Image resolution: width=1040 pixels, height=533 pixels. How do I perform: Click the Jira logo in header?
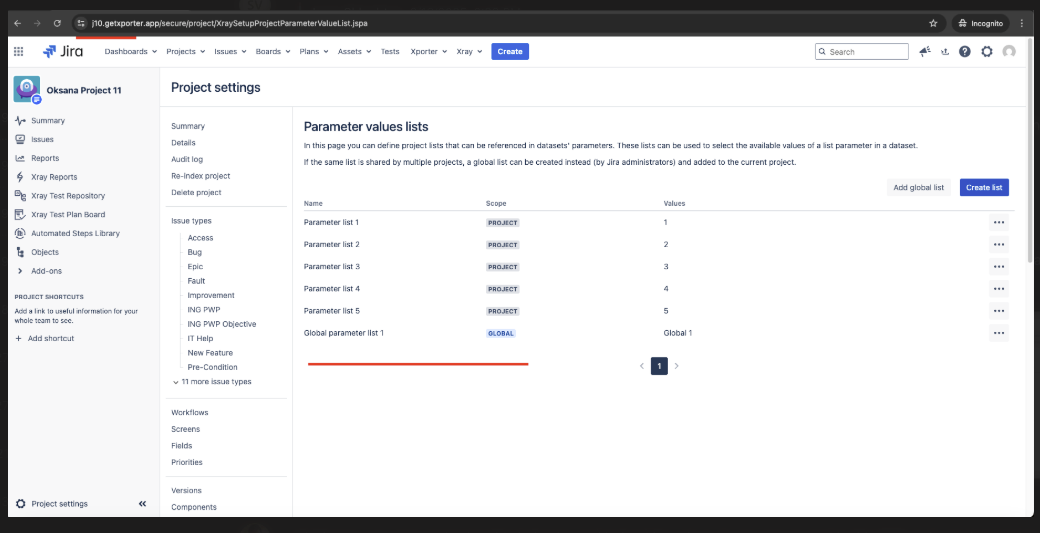pyautogui.click(x=63, y=51)
